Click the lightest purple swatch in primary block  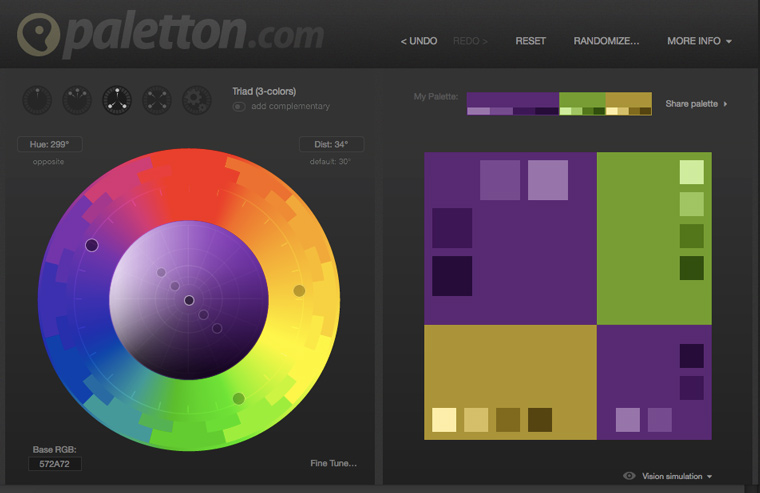click(548, 180)
